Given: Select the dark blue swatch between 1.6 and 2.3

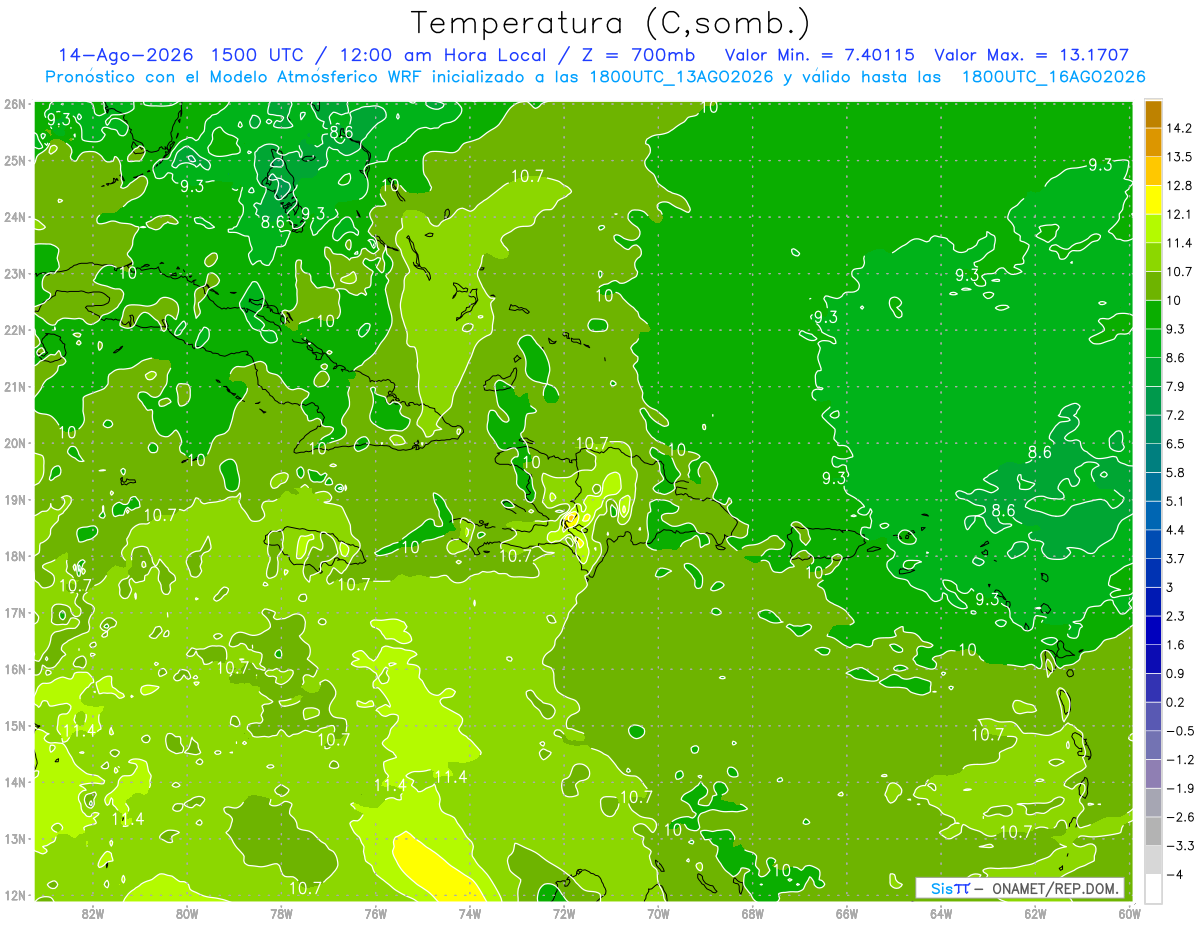Looking at the screenshot, I should [x=1153, y=630].
